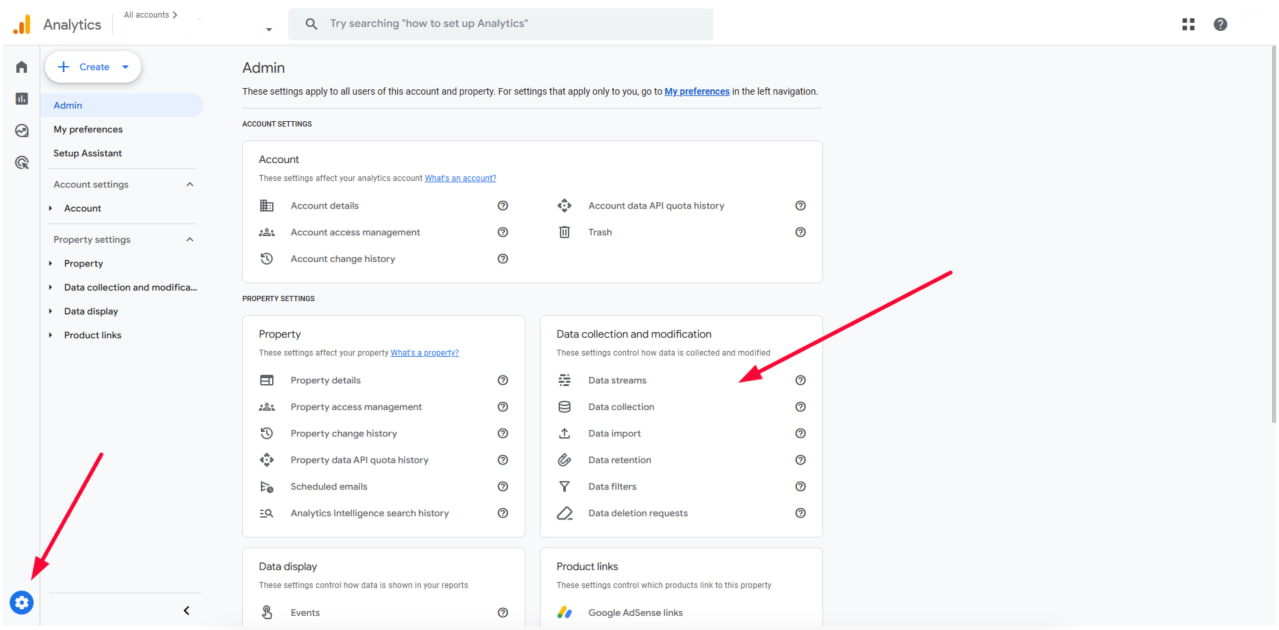1279x630 pixels.
Task: Collapse the sidebar navigation panel
Action: [186, 610]
